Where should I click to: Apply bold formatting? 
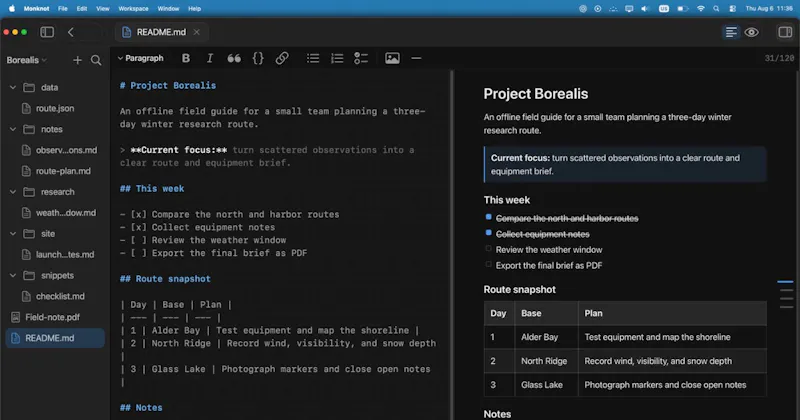point(186,58)
